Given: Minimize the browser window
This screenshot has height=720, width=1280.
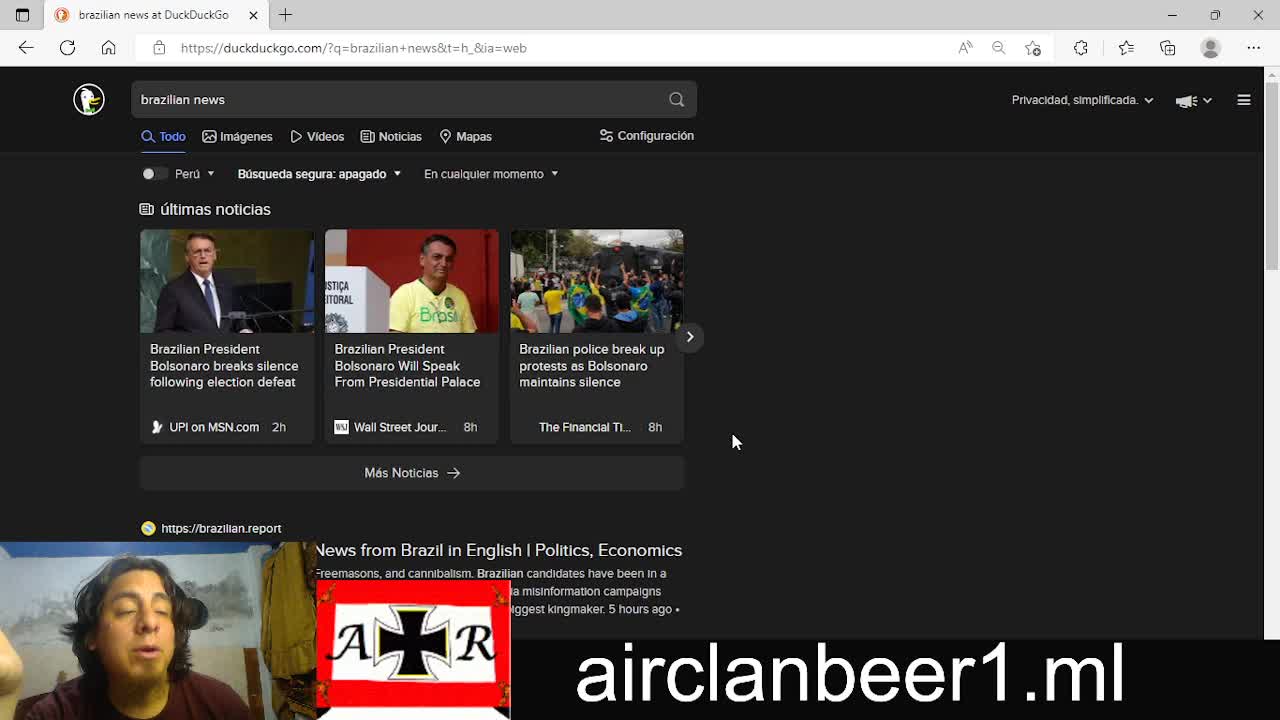Looking at the screenshot, I should coord(1172,15).
